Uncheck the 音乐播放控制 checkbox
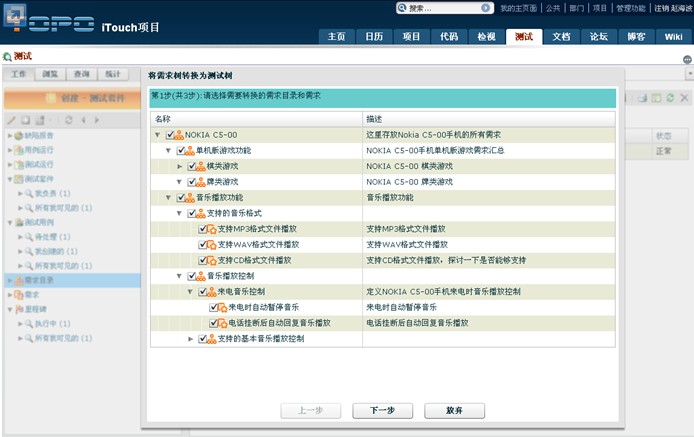The height and width of the screenshot is (437, 694). (192, 276)
